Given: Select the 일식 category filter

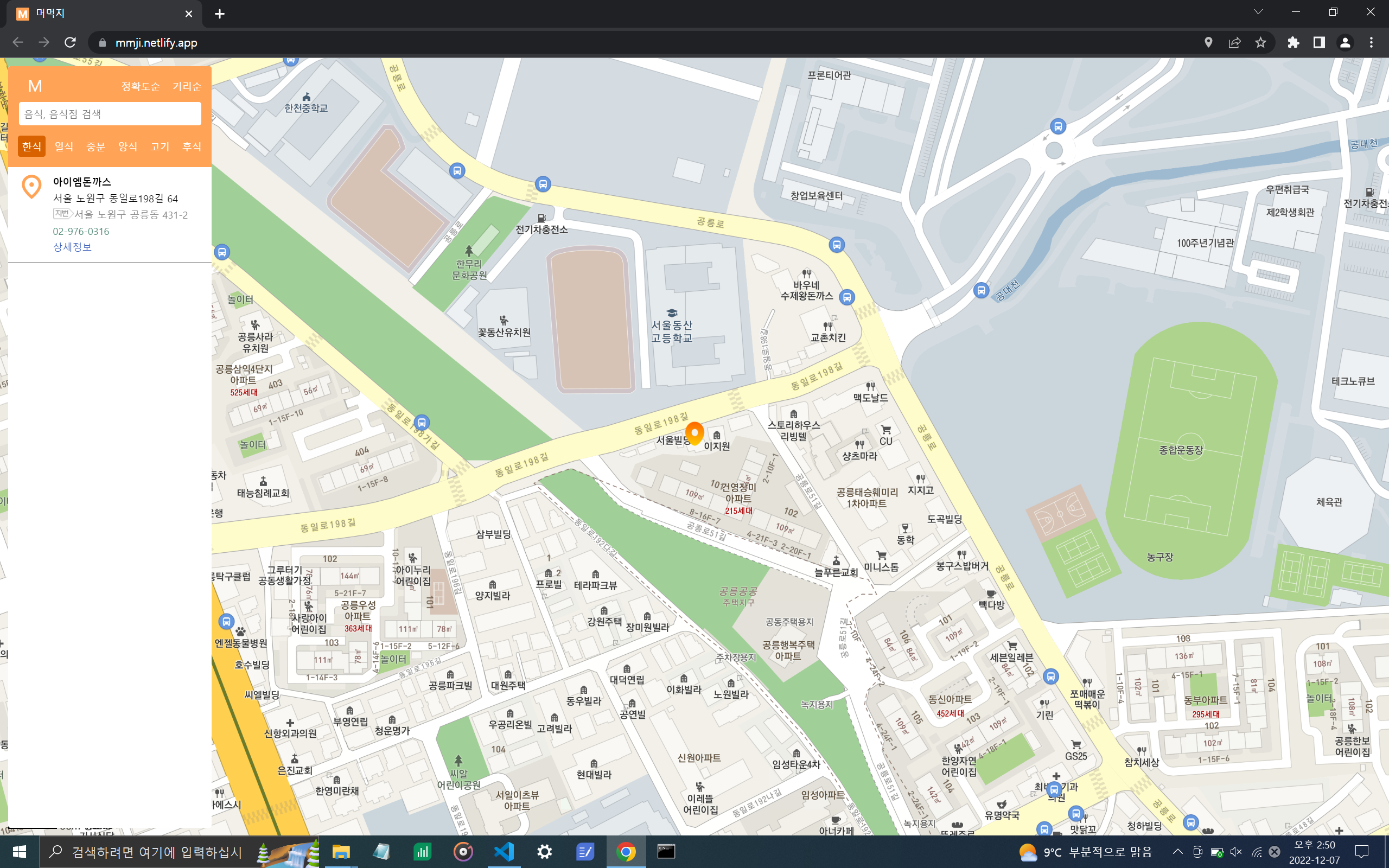Looking at the screenshot, I should [x=63, y=146].
